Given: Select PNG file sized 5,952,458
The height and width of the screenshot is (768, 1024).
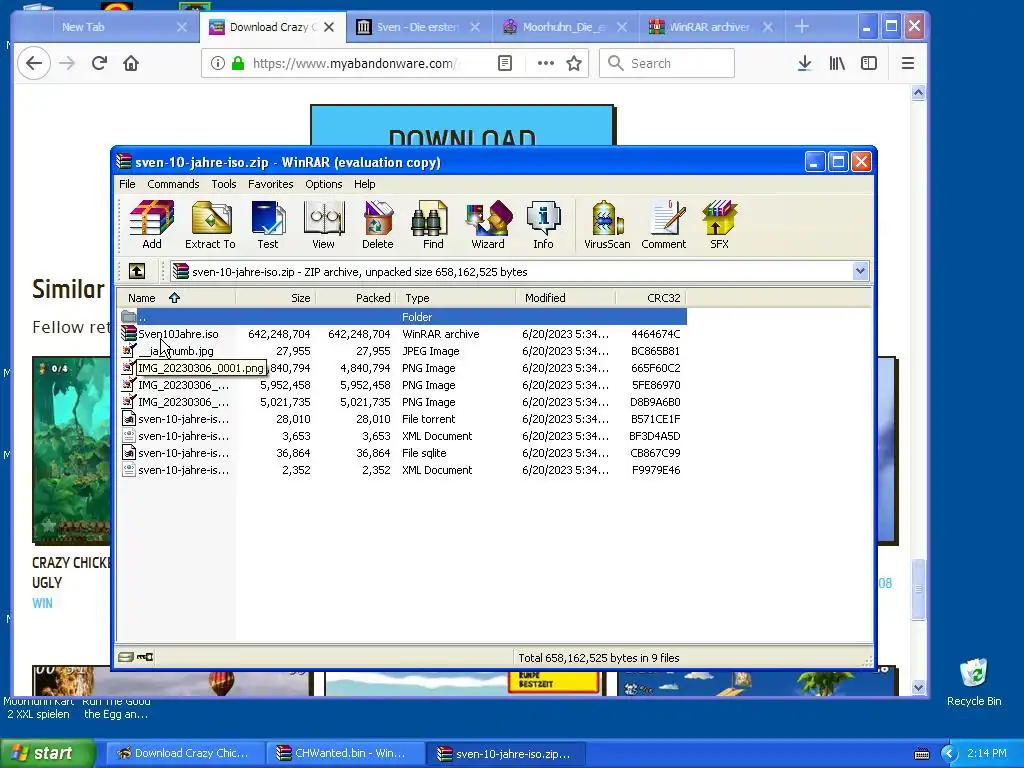Looking at the screenshot, I should pos(402,385).
